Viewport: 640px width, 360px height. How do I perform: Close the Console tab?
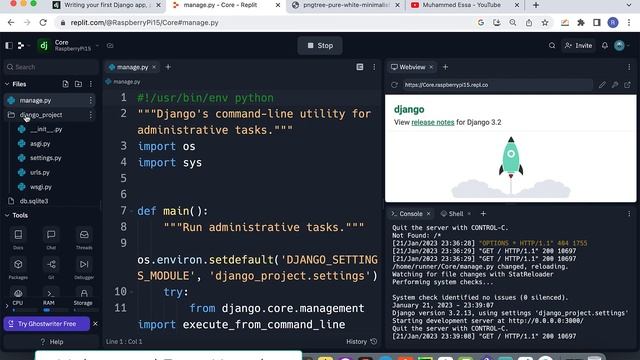click(429, 214)
